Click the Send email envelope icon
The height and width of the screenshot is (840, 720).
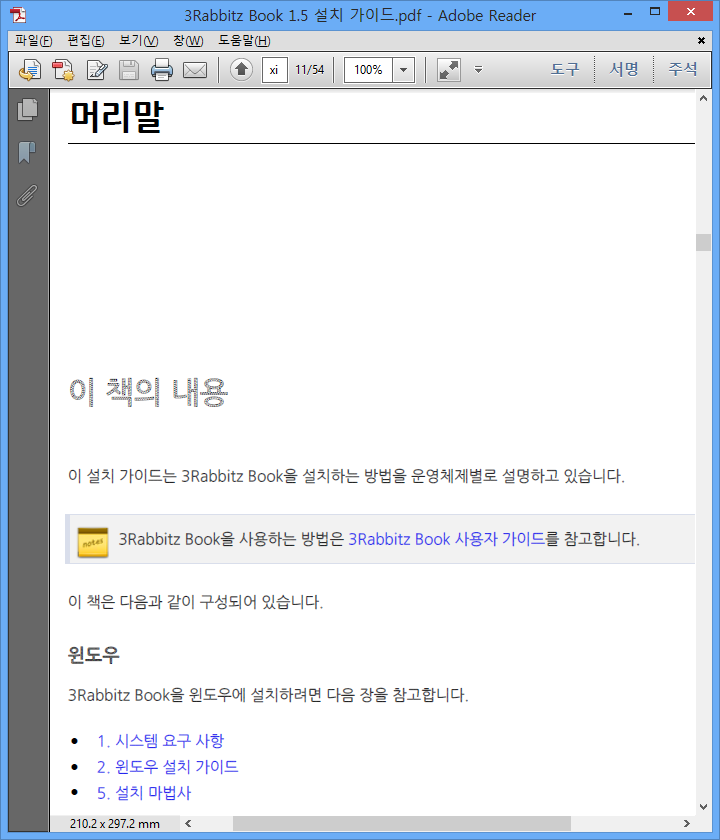tap(195, 70)
